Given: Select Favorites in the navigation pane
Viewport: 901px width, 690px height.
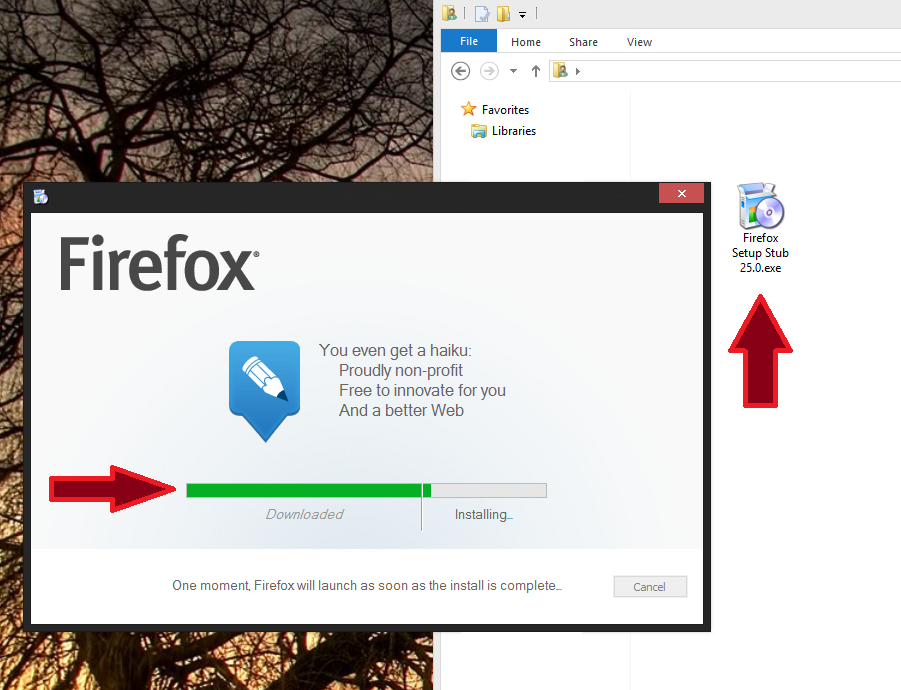Looking at the screenshot, I should (495, 109).
